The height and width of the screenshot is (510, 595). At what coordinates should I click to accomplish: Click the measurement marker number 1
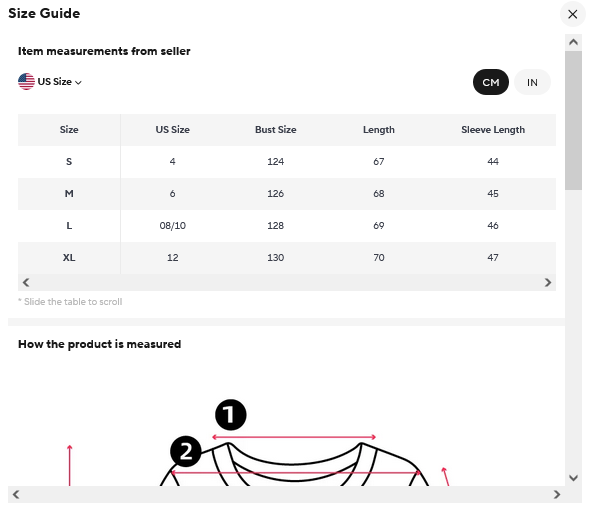(x=231, y=414)
